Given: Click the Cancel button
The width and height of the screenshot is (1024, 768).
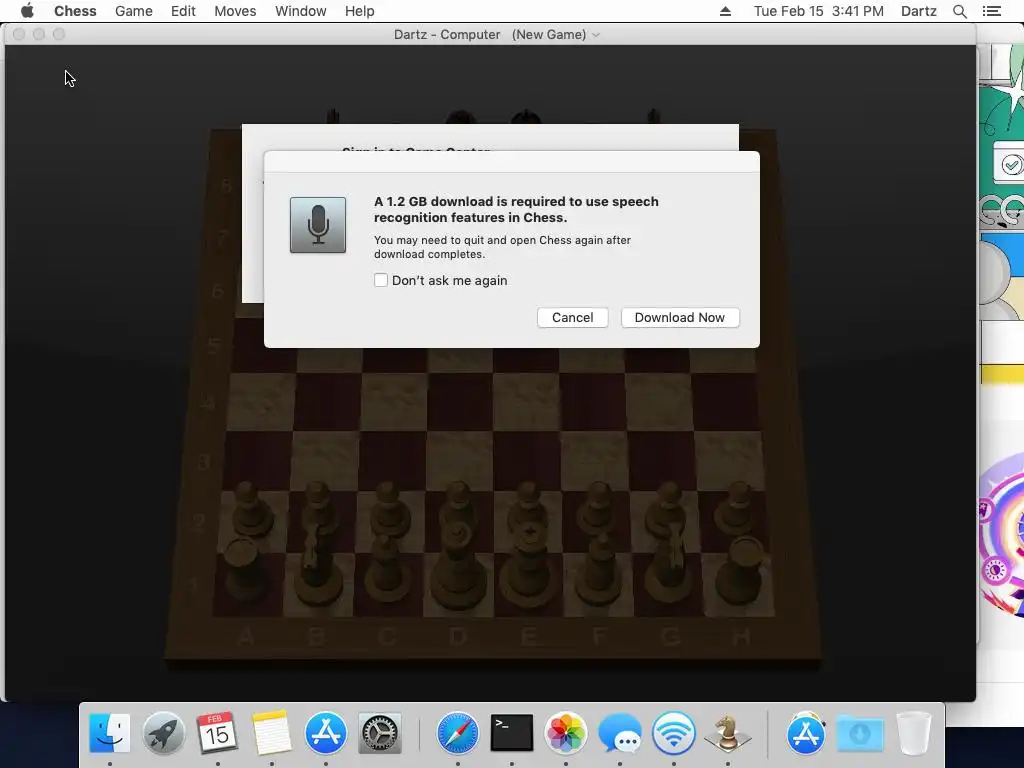Looking at the screenshot, I should [x=572, y=317].
